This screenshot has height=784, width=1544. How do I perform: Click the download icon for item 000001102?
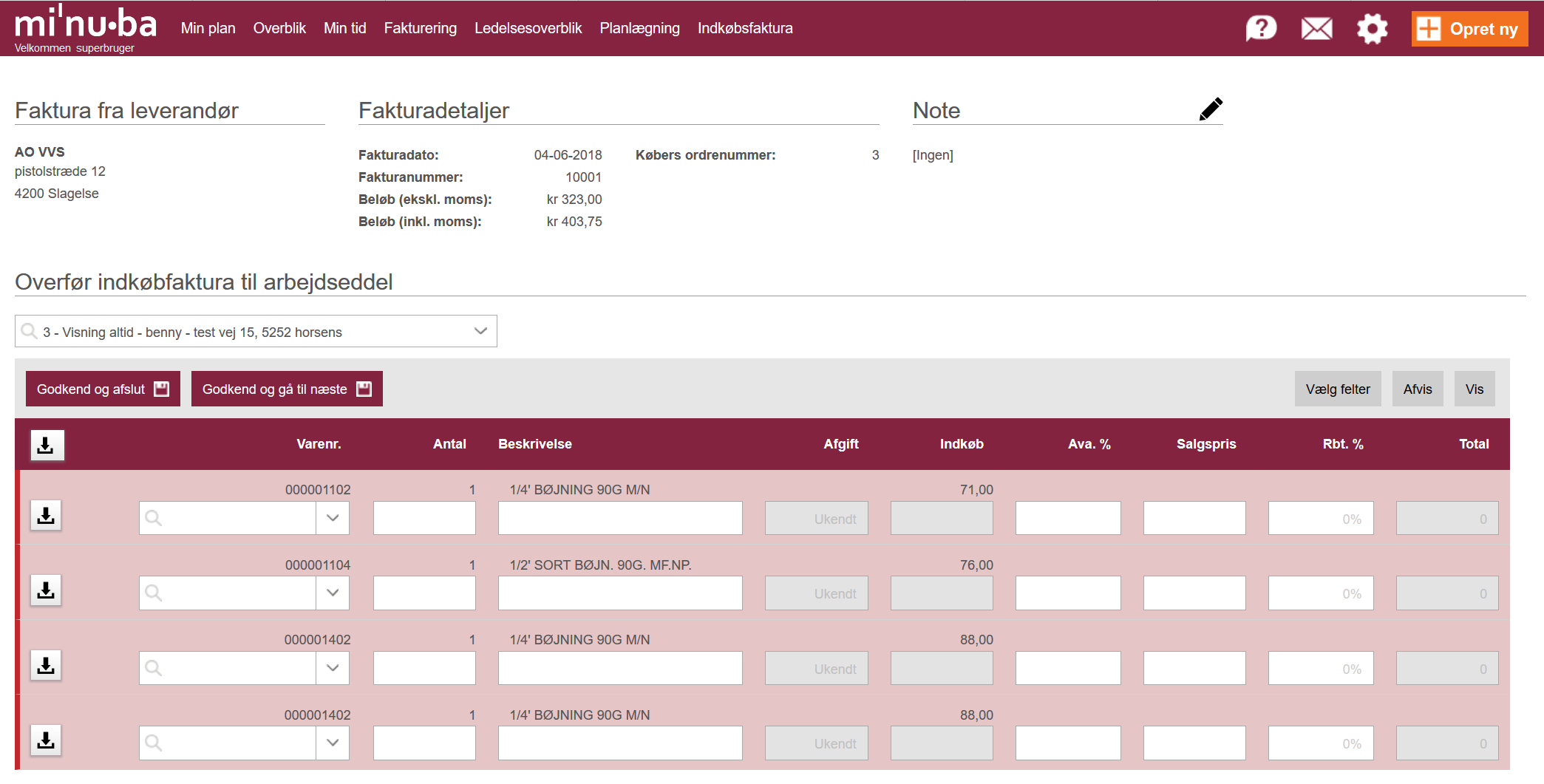(x=46, y=515)
